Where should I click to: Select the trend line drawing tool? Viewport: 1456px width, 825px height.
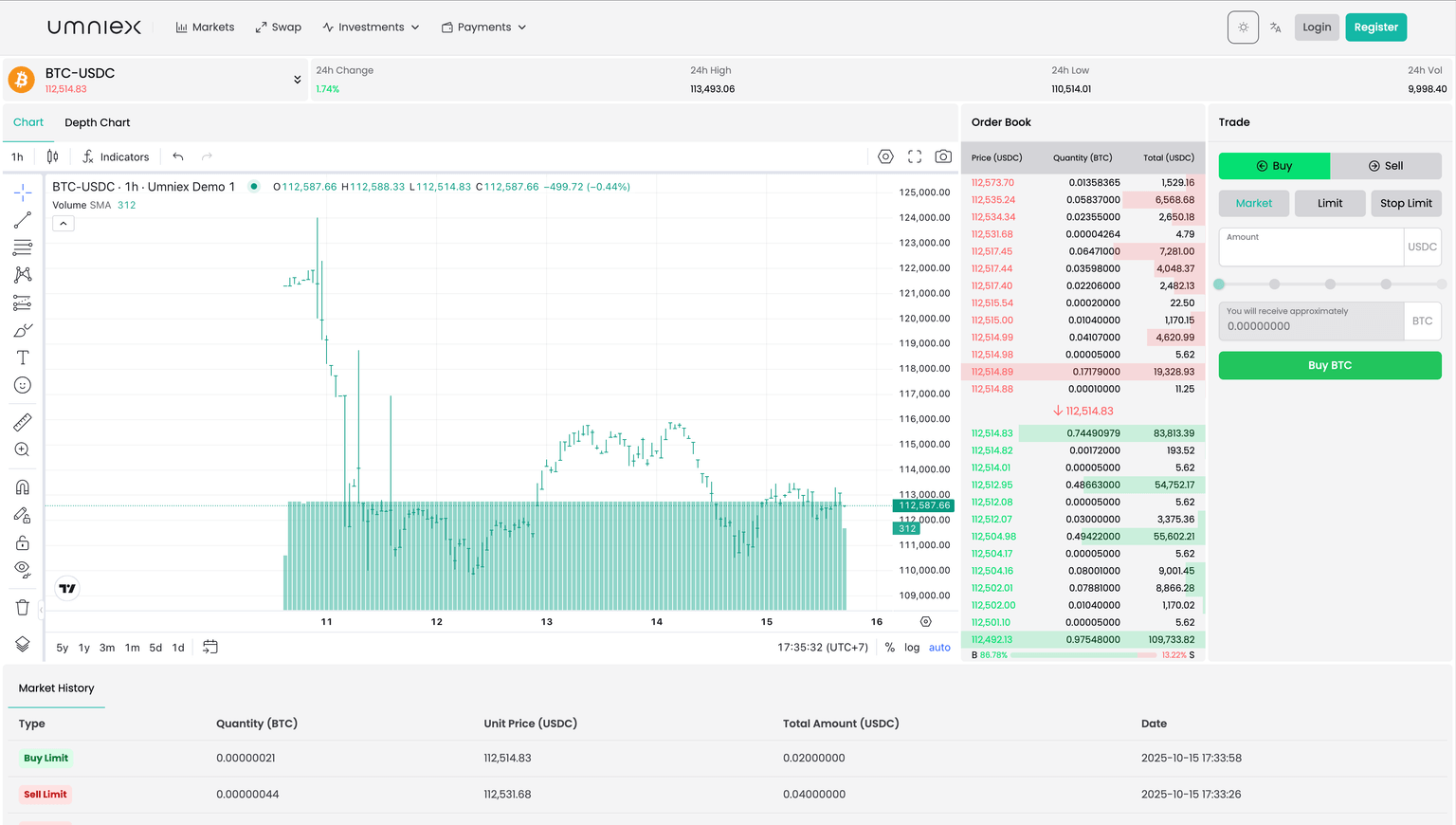pyautogui.click(x=23, y=220)
